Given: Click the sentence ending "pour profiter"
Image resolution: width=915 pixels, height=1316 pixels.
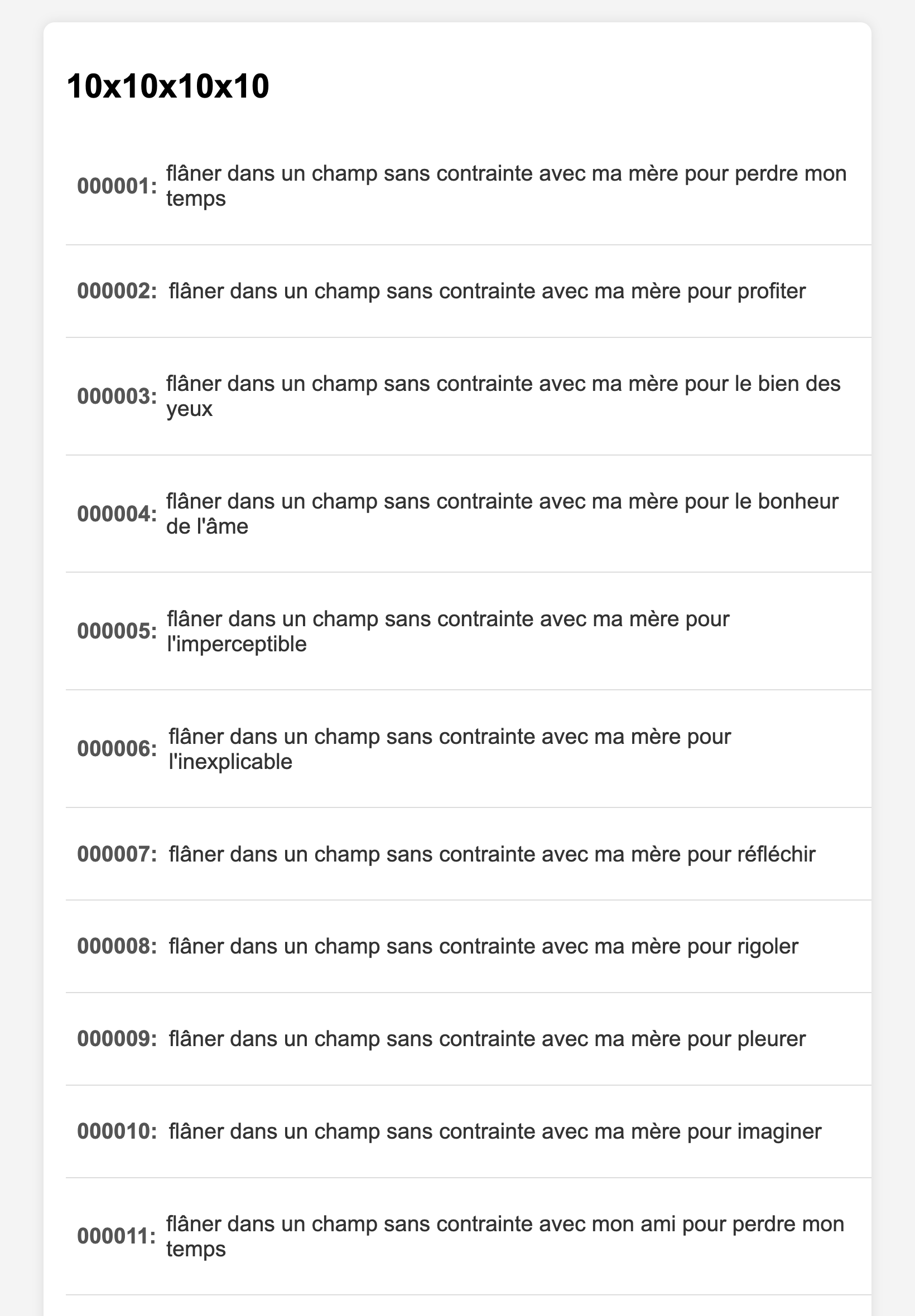Looking at the screenshot, I should click(x=487, y=291).
